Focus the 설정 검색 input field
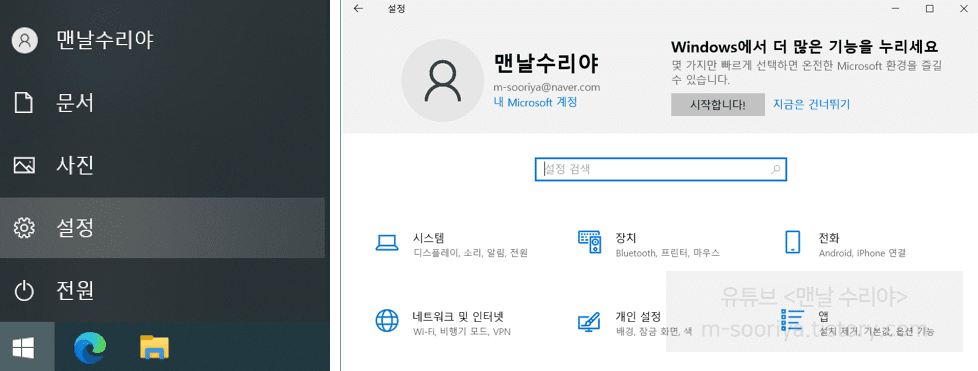Viewport: 978px width, 371px height. (x=661, y=169)
